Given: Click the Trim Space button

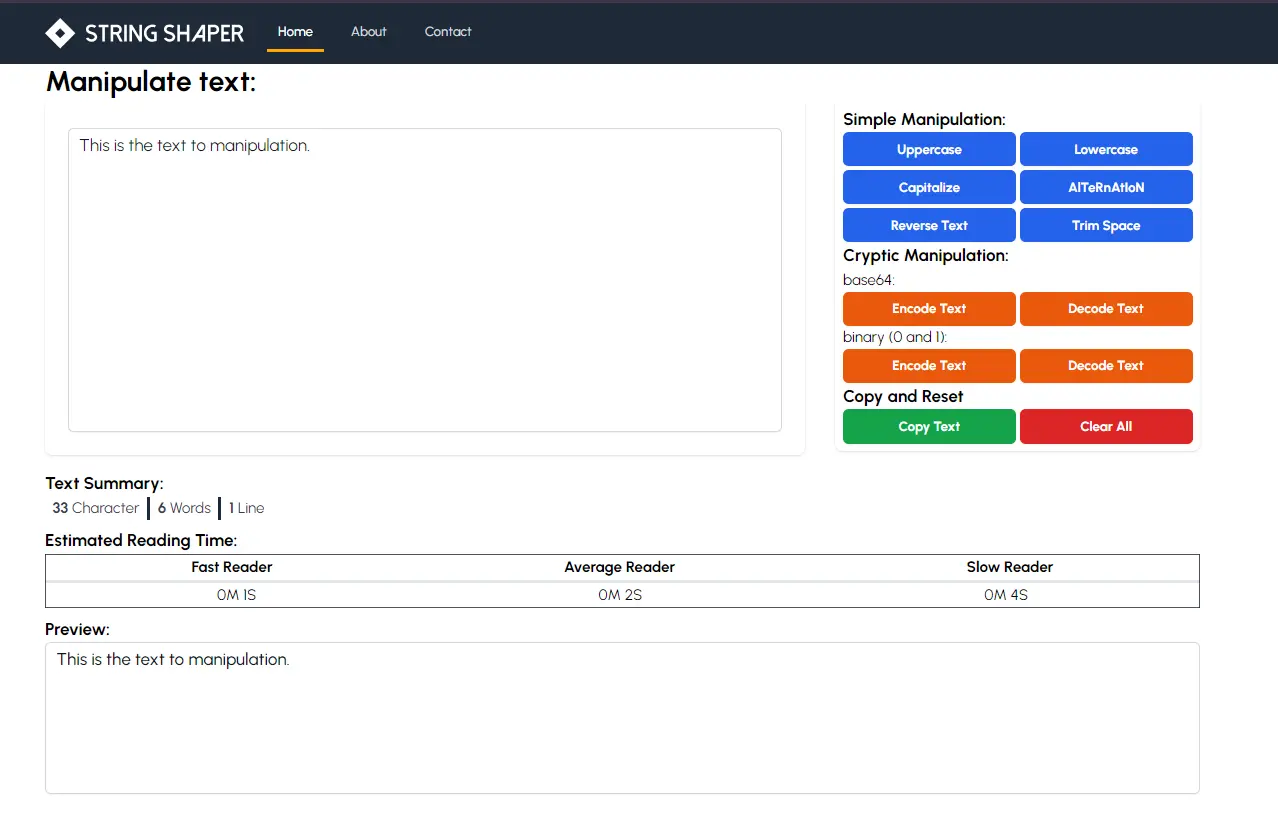Looking at the screenshot, I should 1106,225.
